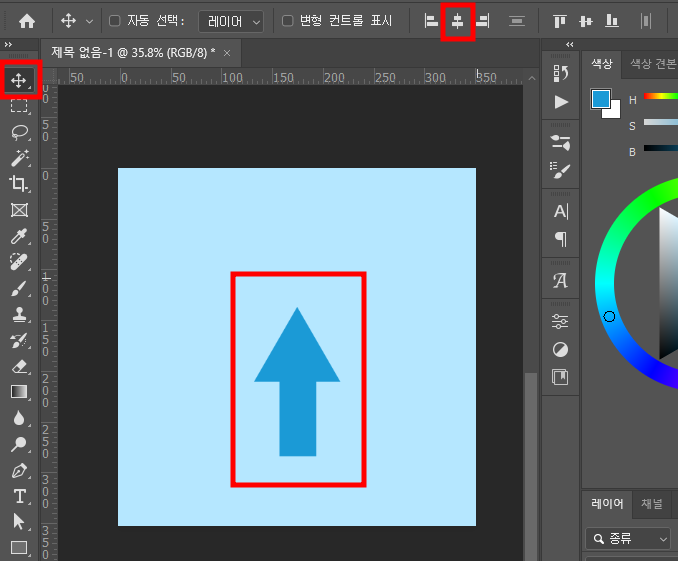Open the 레이어 auto-select dropdown
678x561 pixels.
point(231,21)
